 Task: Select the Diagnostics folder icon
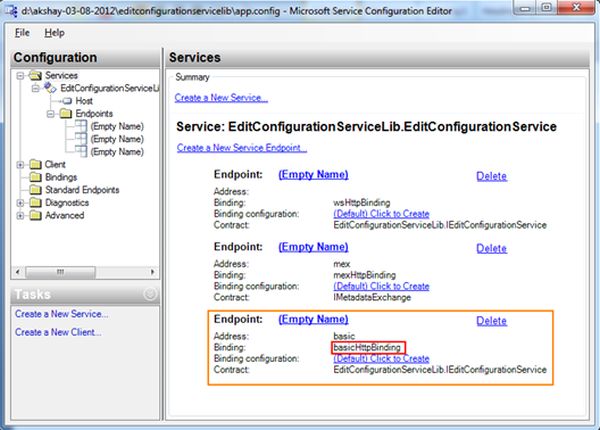click(35, 203)
